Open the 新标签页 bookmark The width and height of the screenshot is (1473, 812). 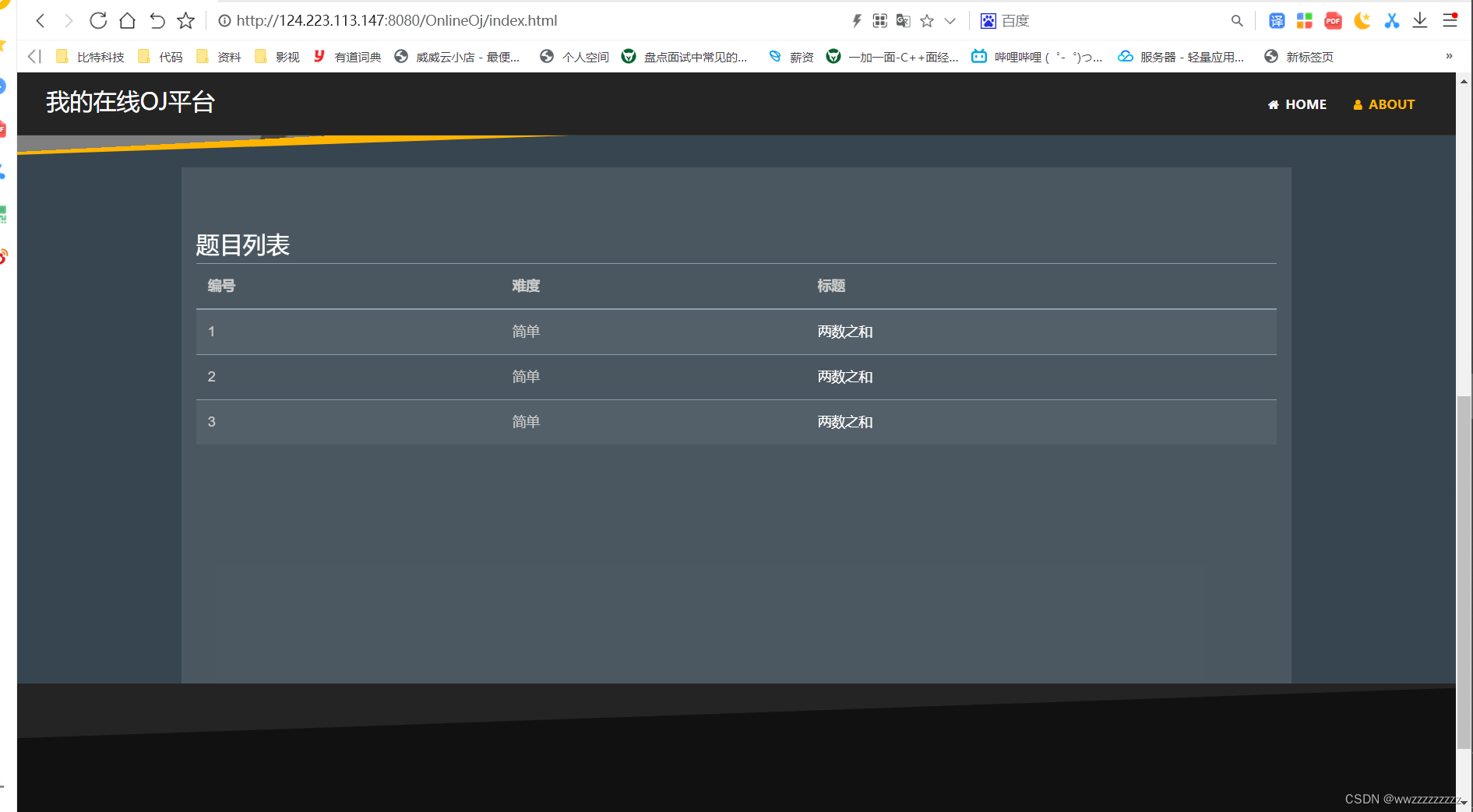tap(1299, 57)
